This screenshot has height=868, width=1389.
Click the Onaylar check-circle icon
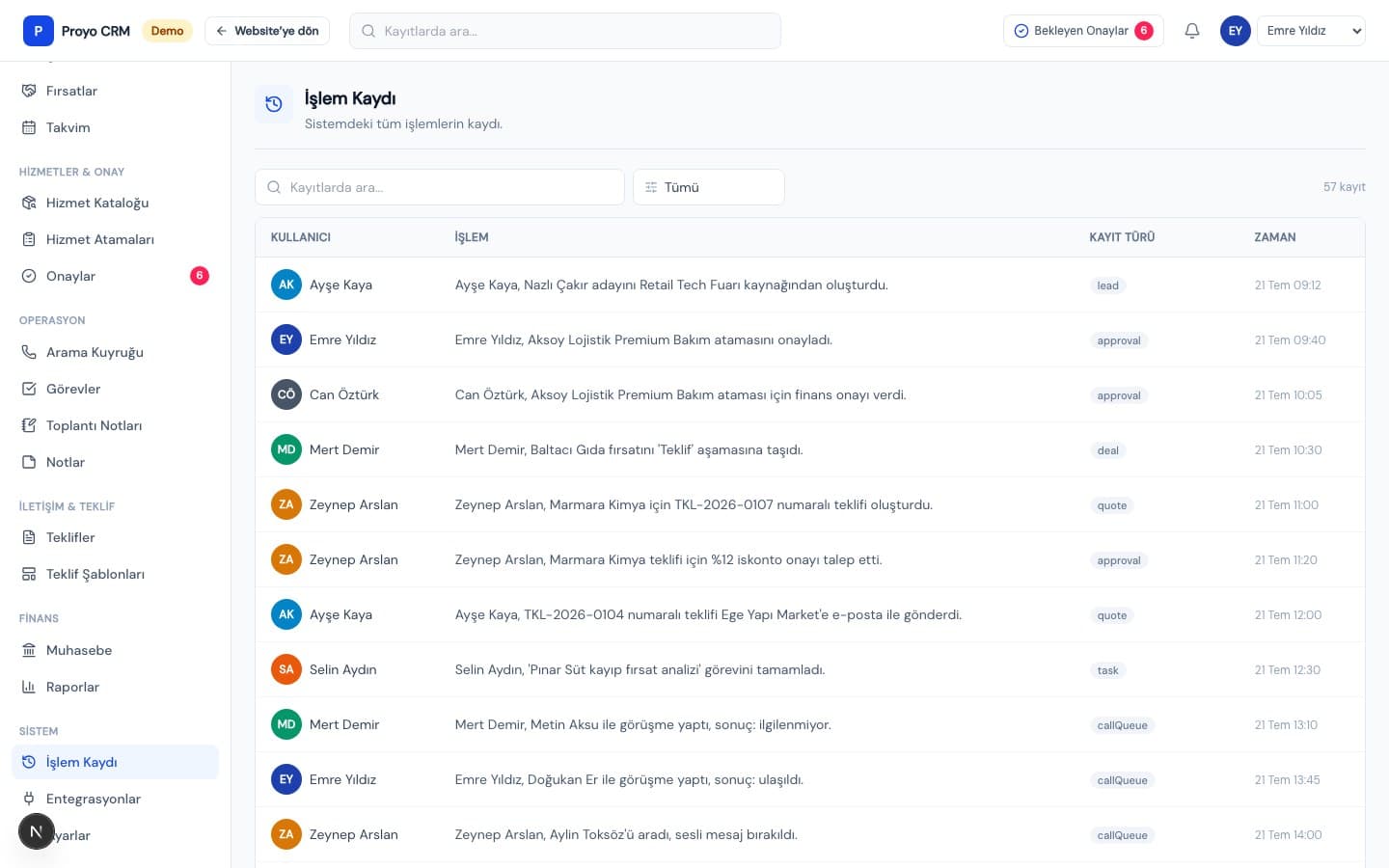click(29, 276)
